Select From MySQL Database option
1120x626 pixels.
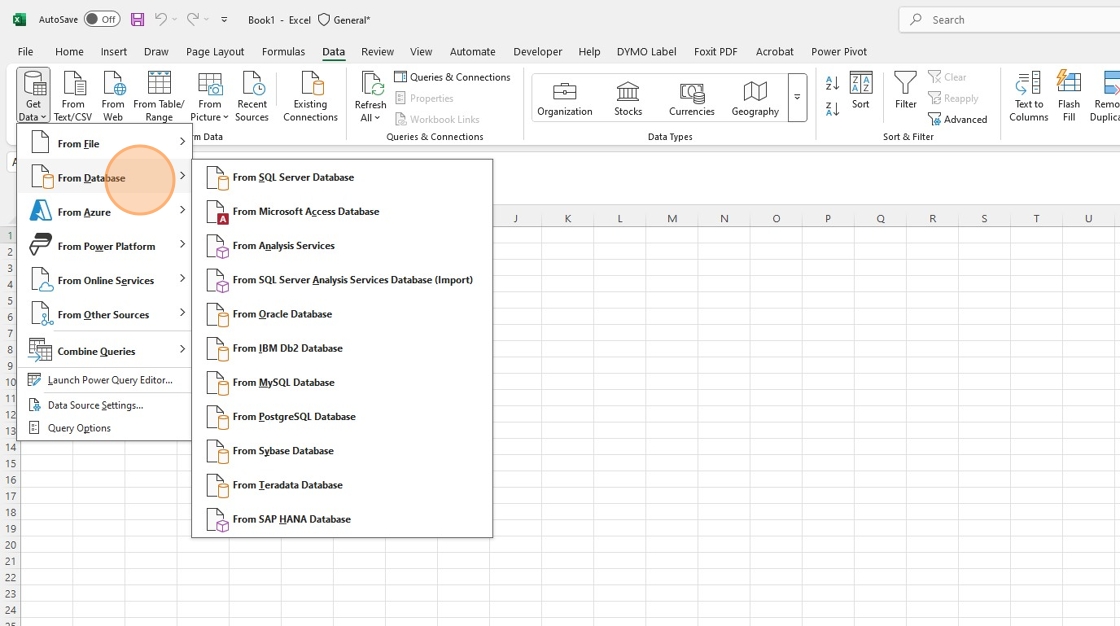pyautogui.click(x=283, y=382)
